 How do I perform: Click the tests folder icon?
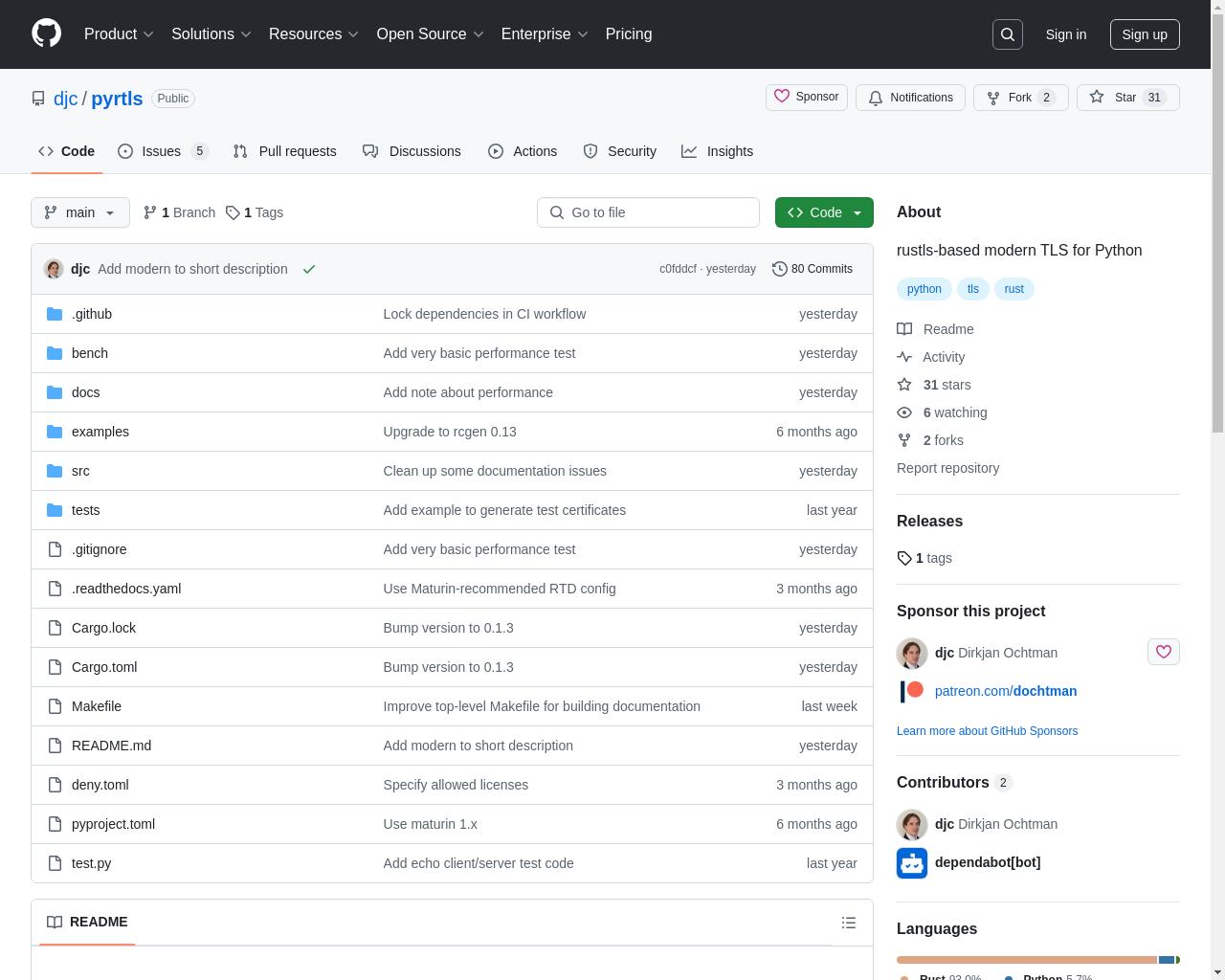pyautogui.click(x=55, y=510)
